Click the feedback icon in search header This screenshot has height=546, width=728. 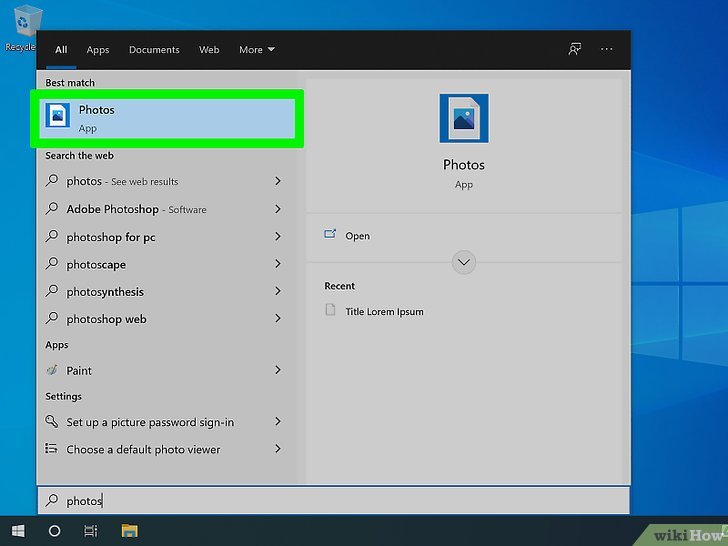(x=574, y=49)
